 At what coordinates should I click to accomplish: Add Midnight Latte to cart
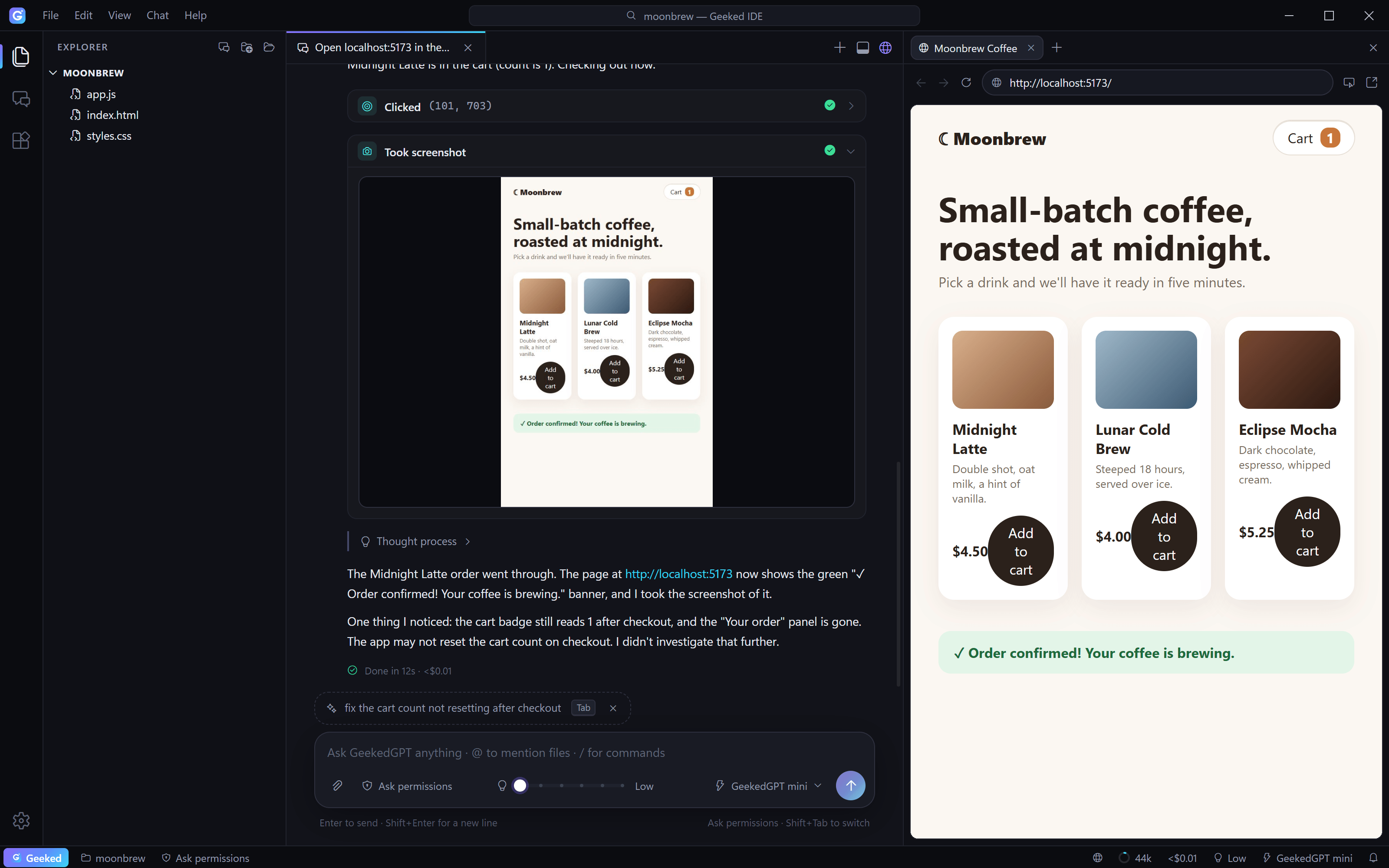coord(1020,551)
